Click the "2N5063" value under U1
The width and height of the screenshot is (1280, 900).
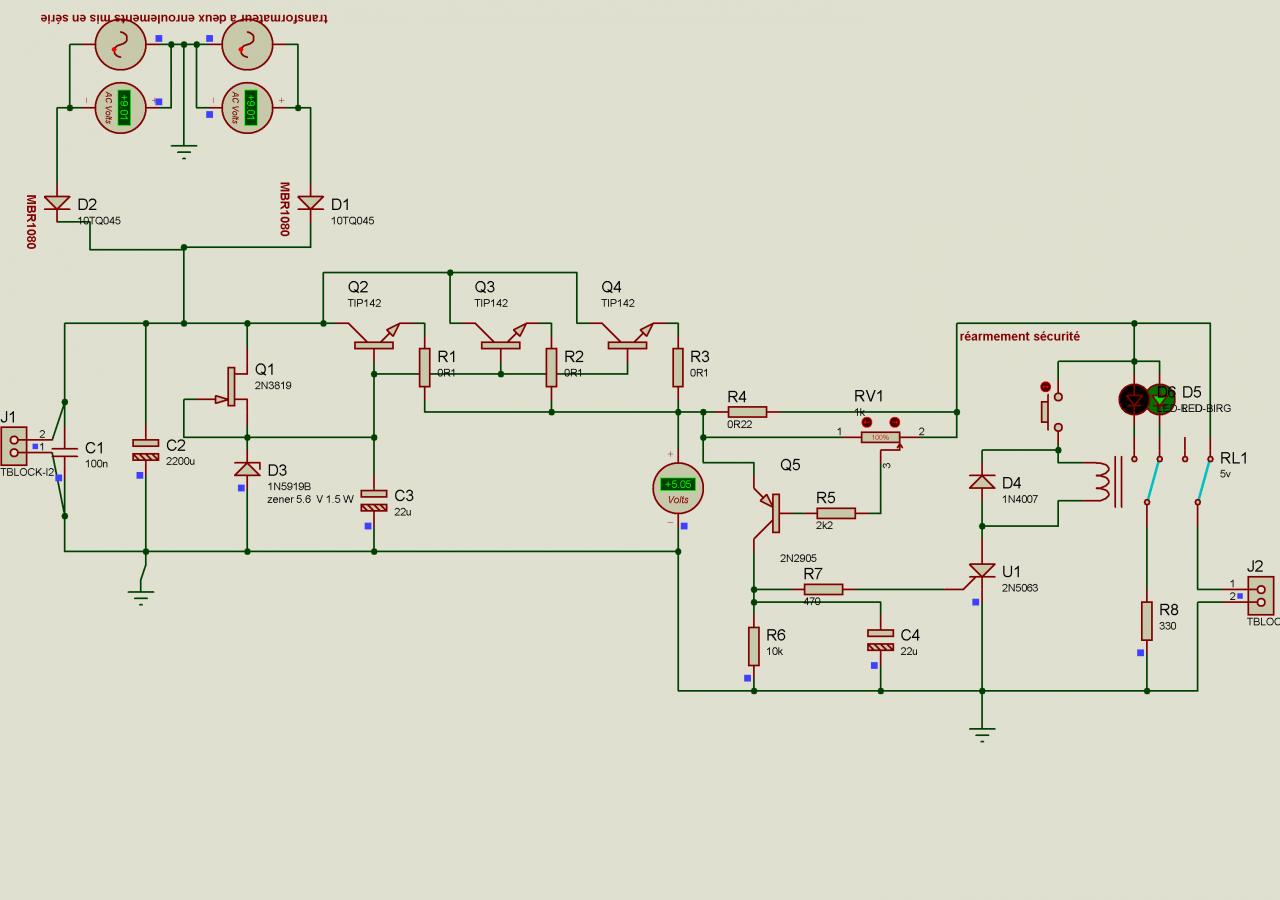[1020, 588]
